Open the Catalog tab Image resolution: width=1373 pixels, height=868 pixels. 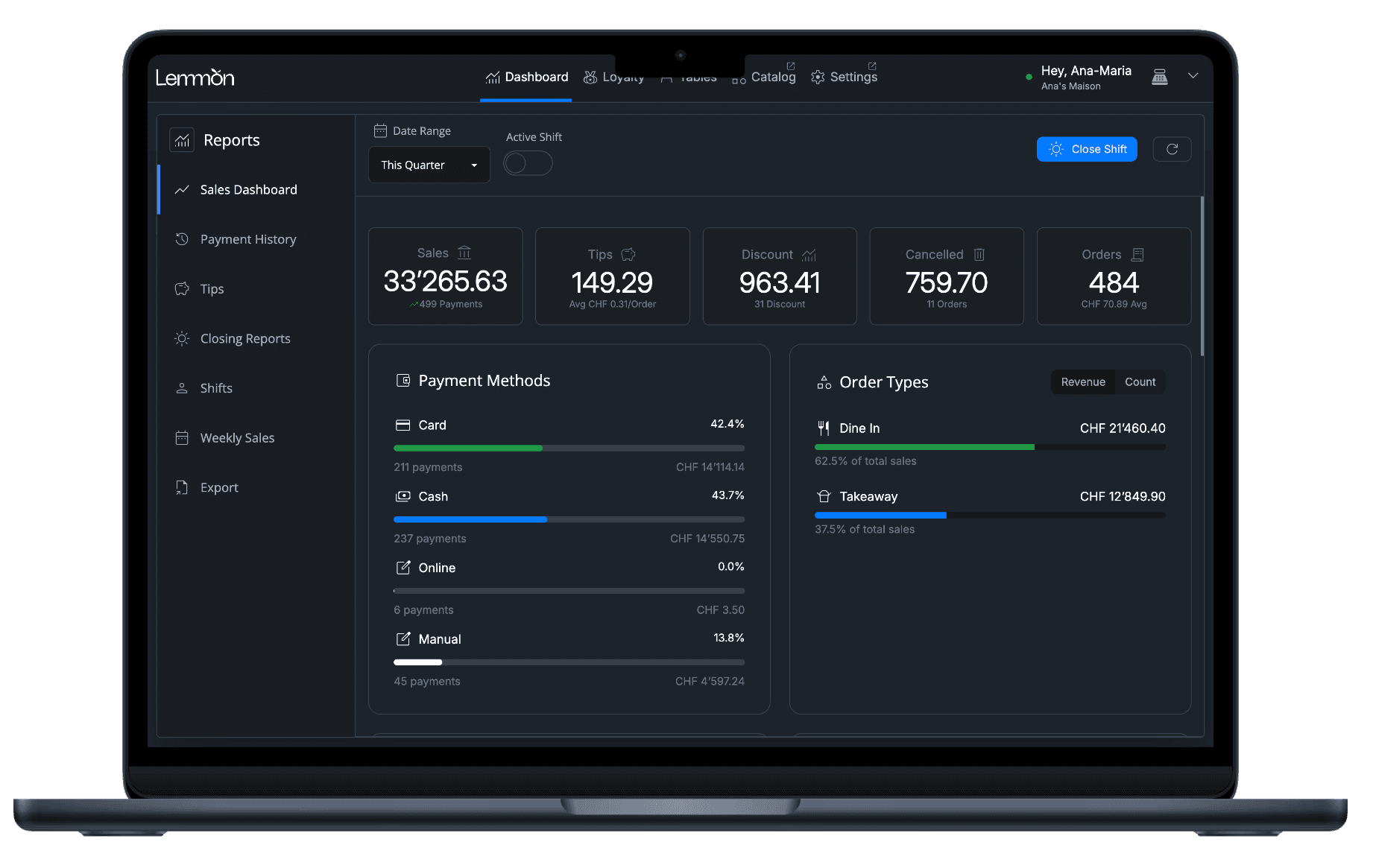[764, 77]
